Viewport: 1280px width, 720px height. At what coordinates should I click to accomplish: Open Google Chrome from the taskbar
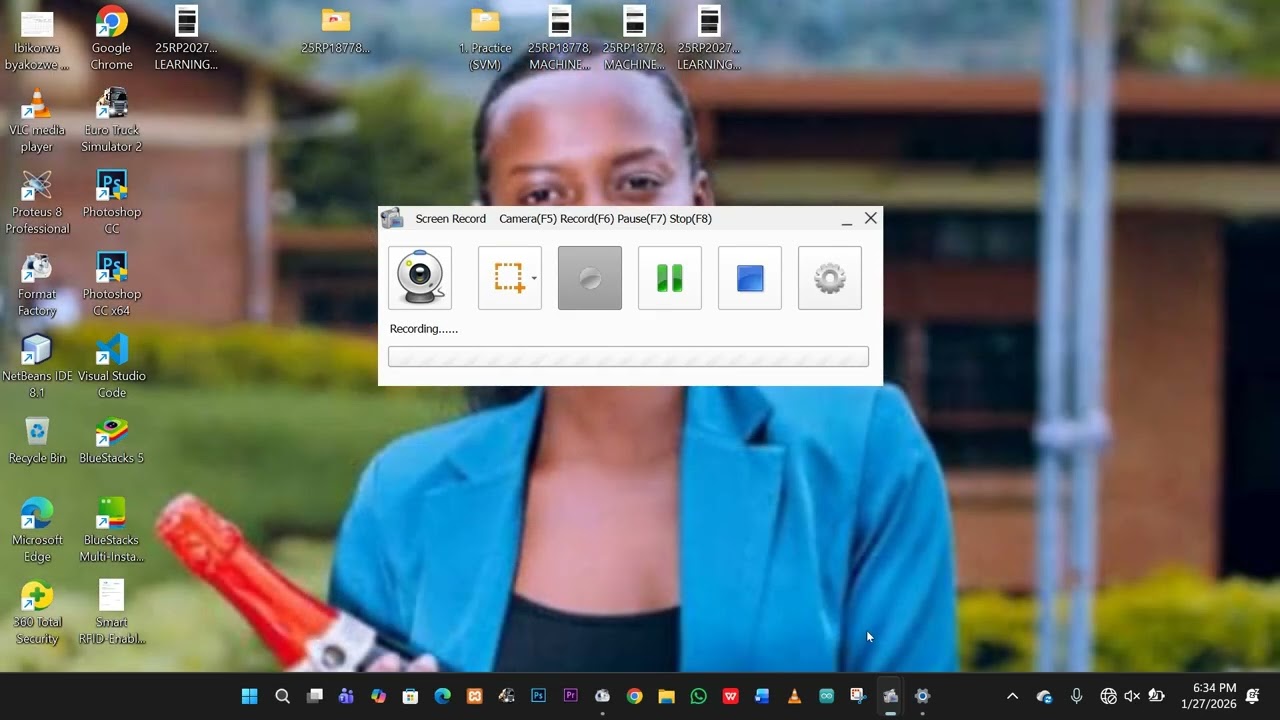634,696
